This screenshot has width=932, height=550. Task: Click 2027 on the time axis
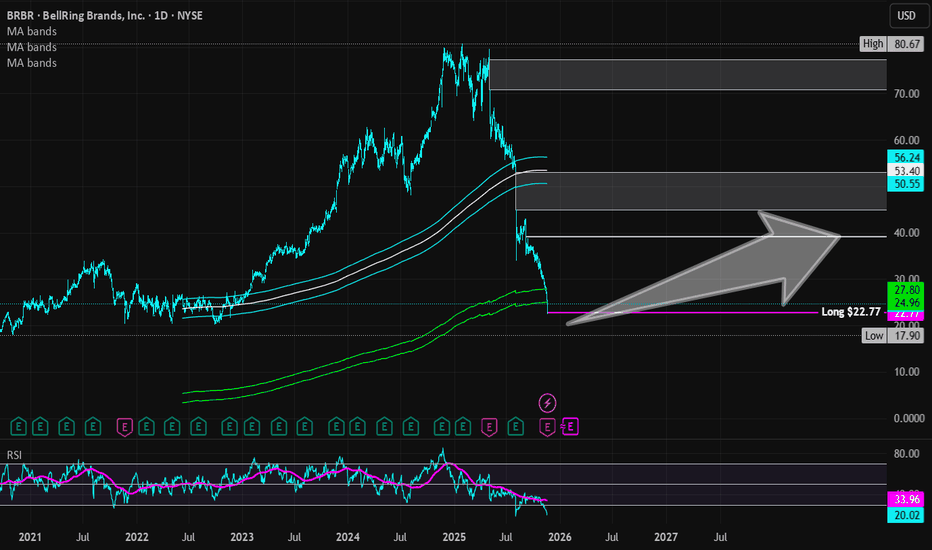(666, 537)
